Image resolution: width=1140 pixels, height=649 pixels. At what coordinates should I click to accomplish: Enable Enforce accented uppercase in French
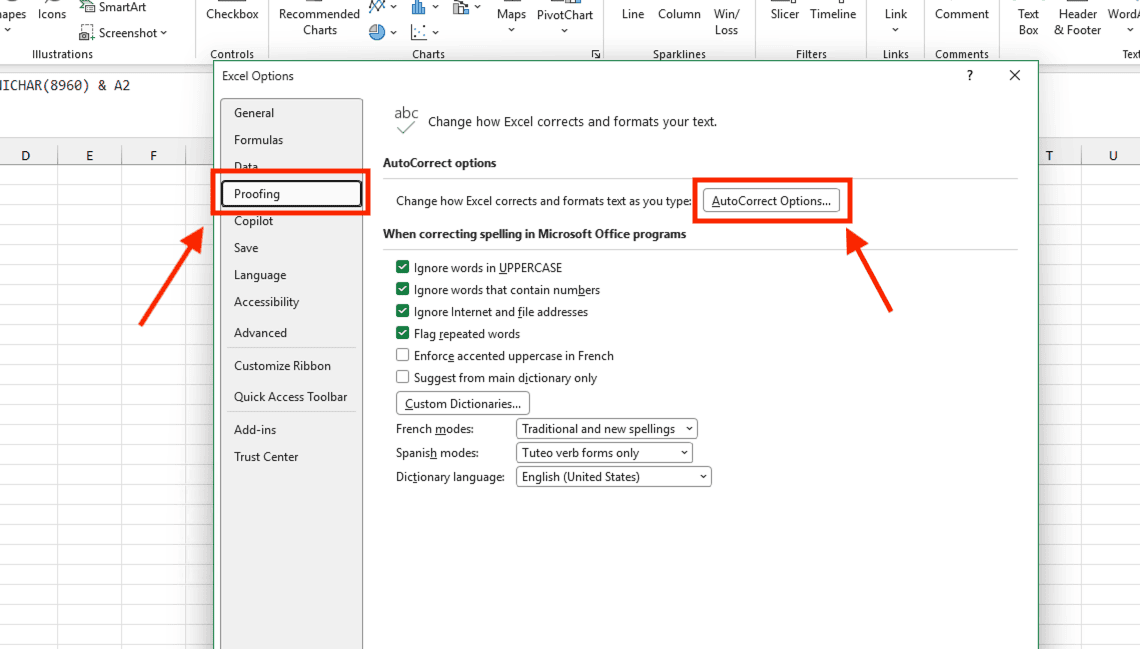coord(402,355)
